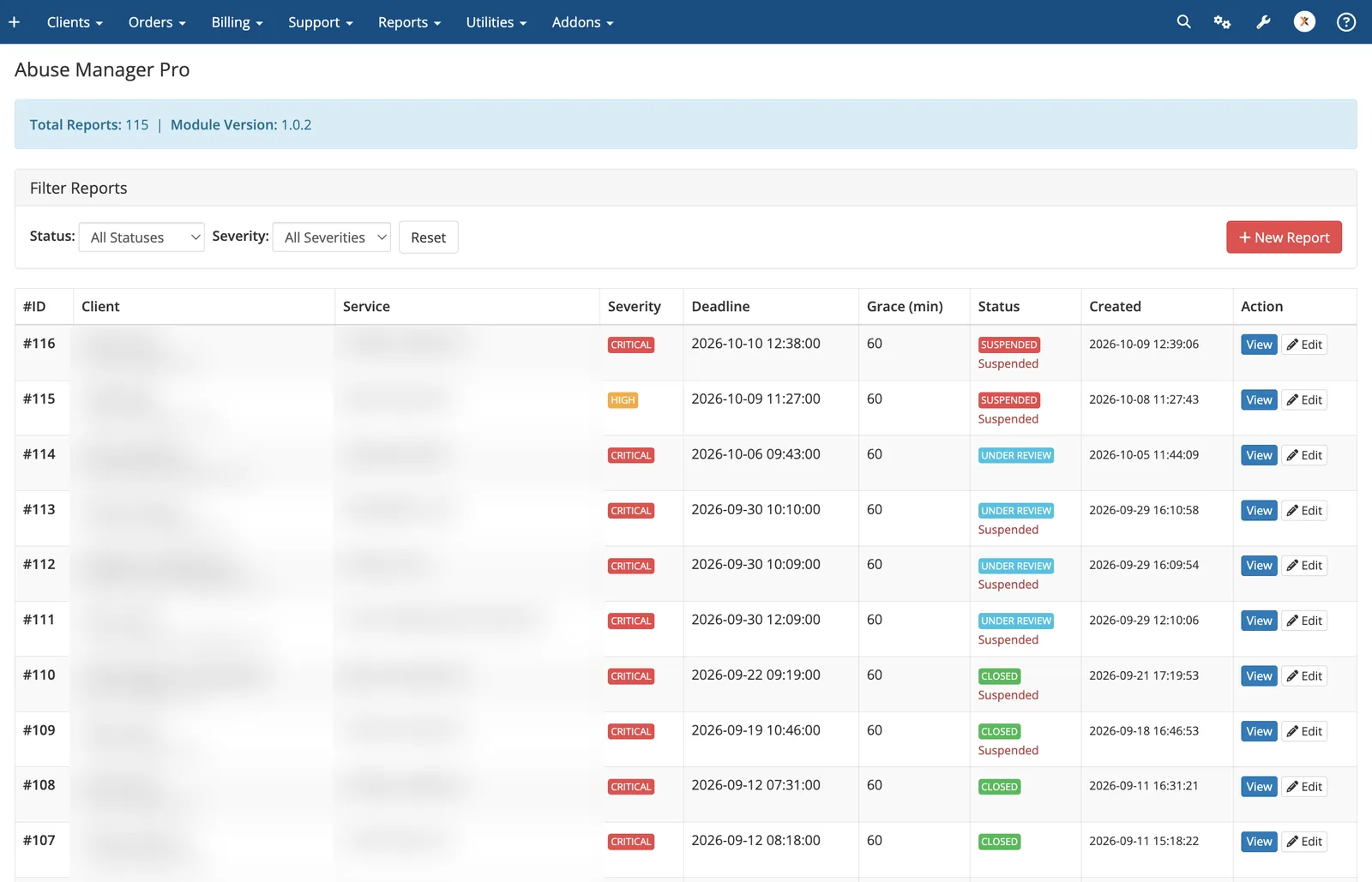This screenshot has width=1372, height=882.
Task: Click the CLOSED badge on report #110
Action: click(x=1000, y=676)
